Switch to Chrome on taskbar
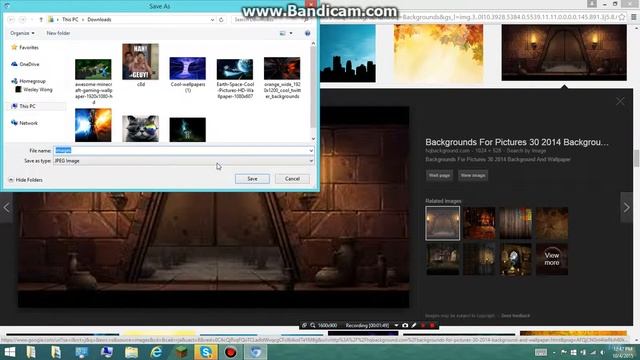640x360 pixels. coord(256,352)
